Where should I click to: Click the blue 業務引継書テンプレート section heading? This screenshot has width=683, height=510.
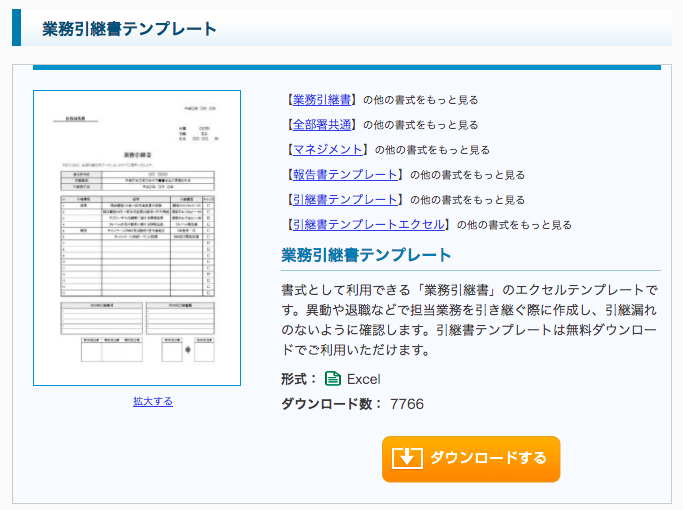(x=366, y=255)
